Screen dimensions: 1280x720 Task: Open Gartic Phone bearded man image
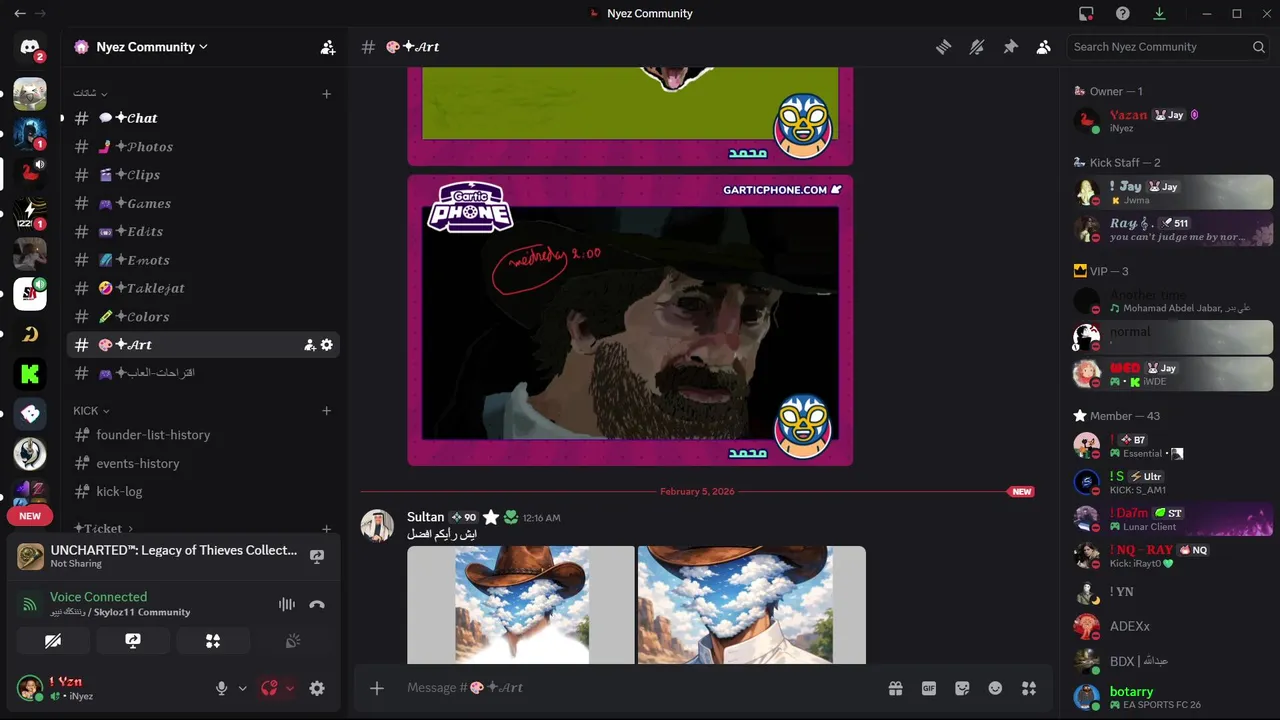click(x=630, y=320)
